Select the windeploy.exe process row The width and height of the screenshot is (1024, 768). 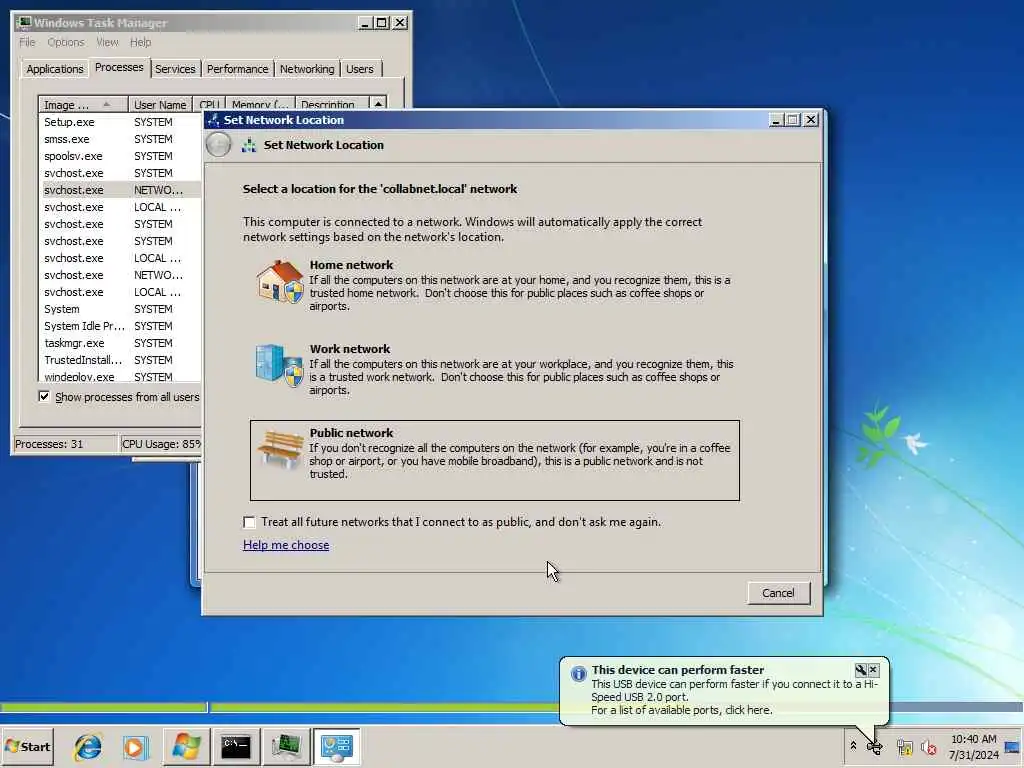[x=120, y=376]
